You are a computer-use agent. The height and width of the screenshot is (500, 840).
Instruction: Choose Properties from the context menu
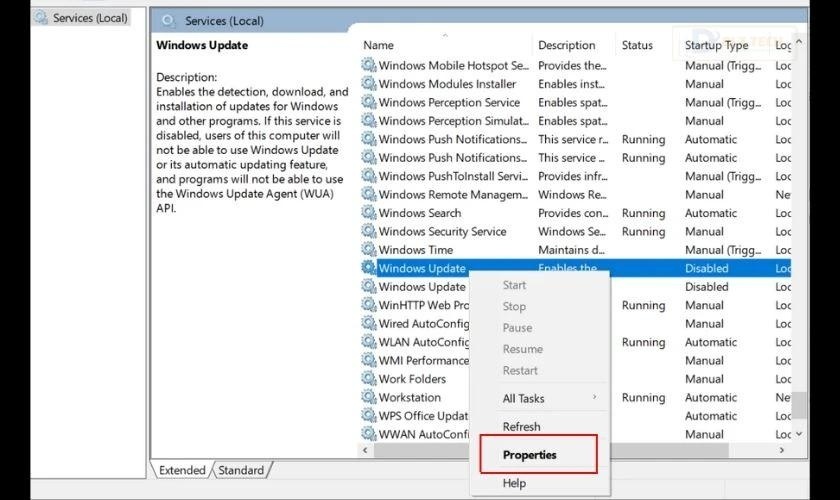click(x=529, y=454)
